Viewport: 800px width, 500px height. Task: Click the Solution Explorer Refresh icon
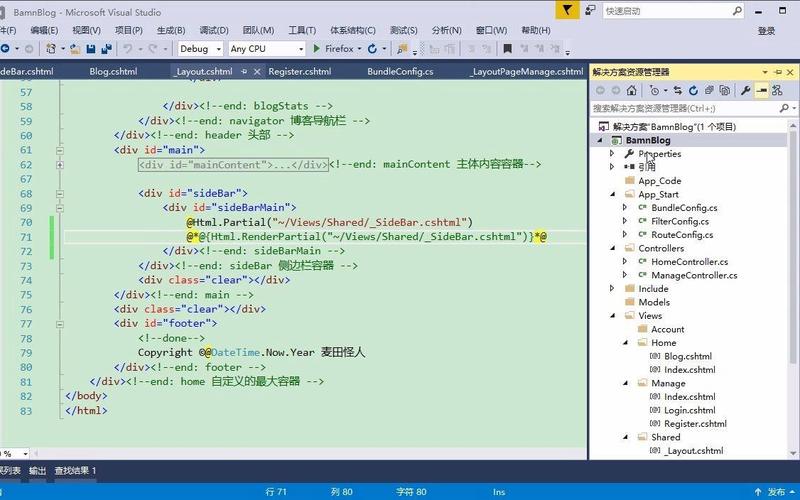pos(693,91)
